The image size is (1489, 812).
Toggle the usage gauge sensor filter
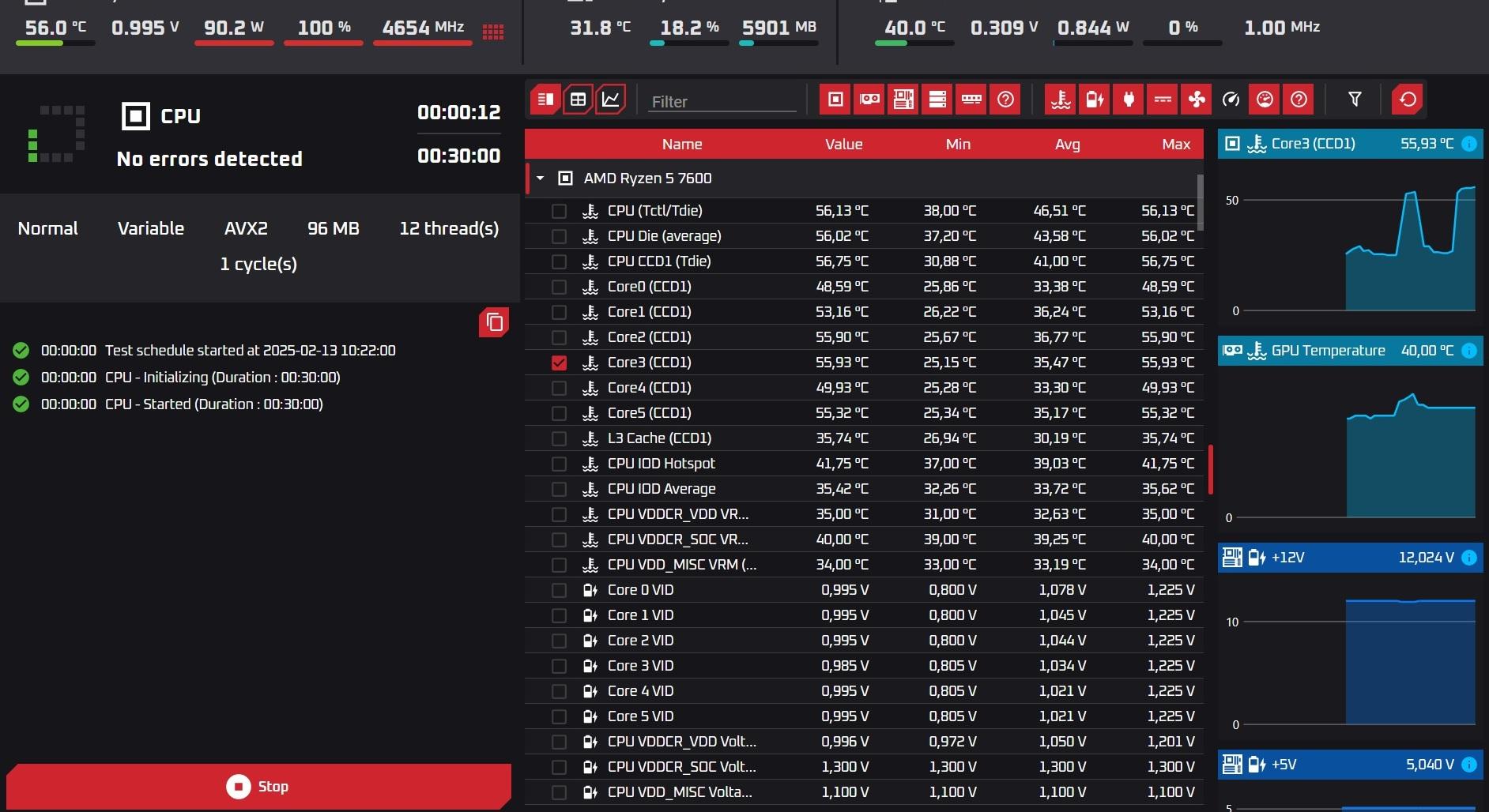1265,100
